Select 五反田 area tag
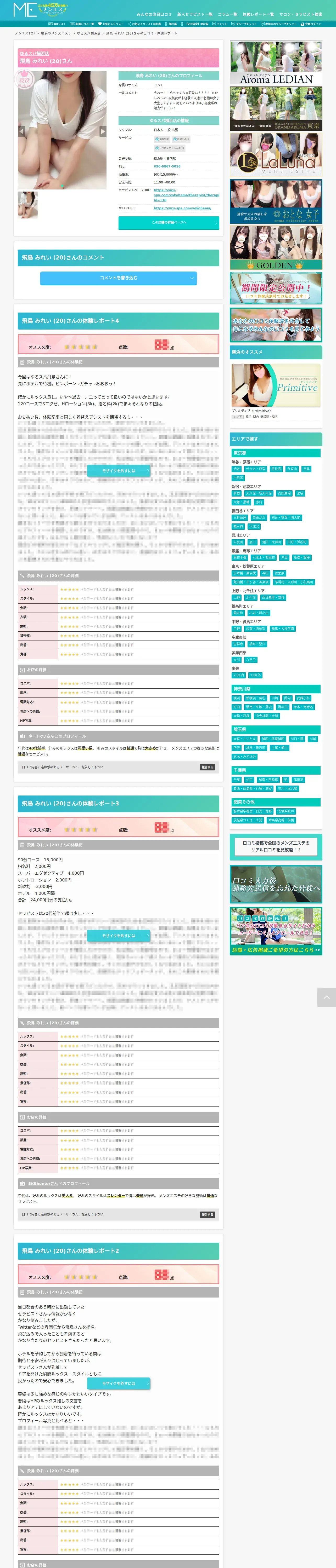The image size is (336, 1568). (x=238, y=542)
